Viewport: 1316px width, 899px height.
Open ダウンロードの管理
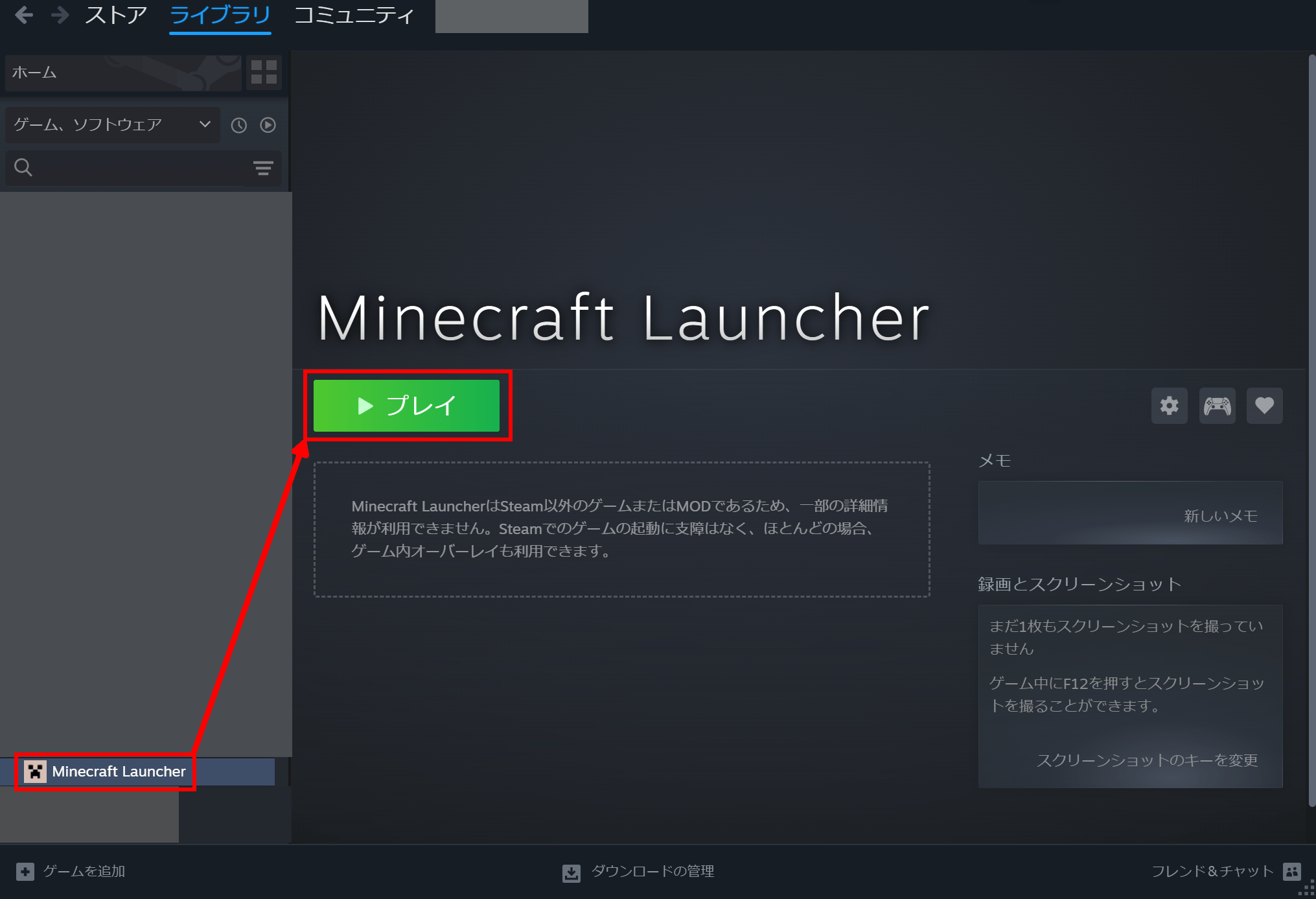639,872
